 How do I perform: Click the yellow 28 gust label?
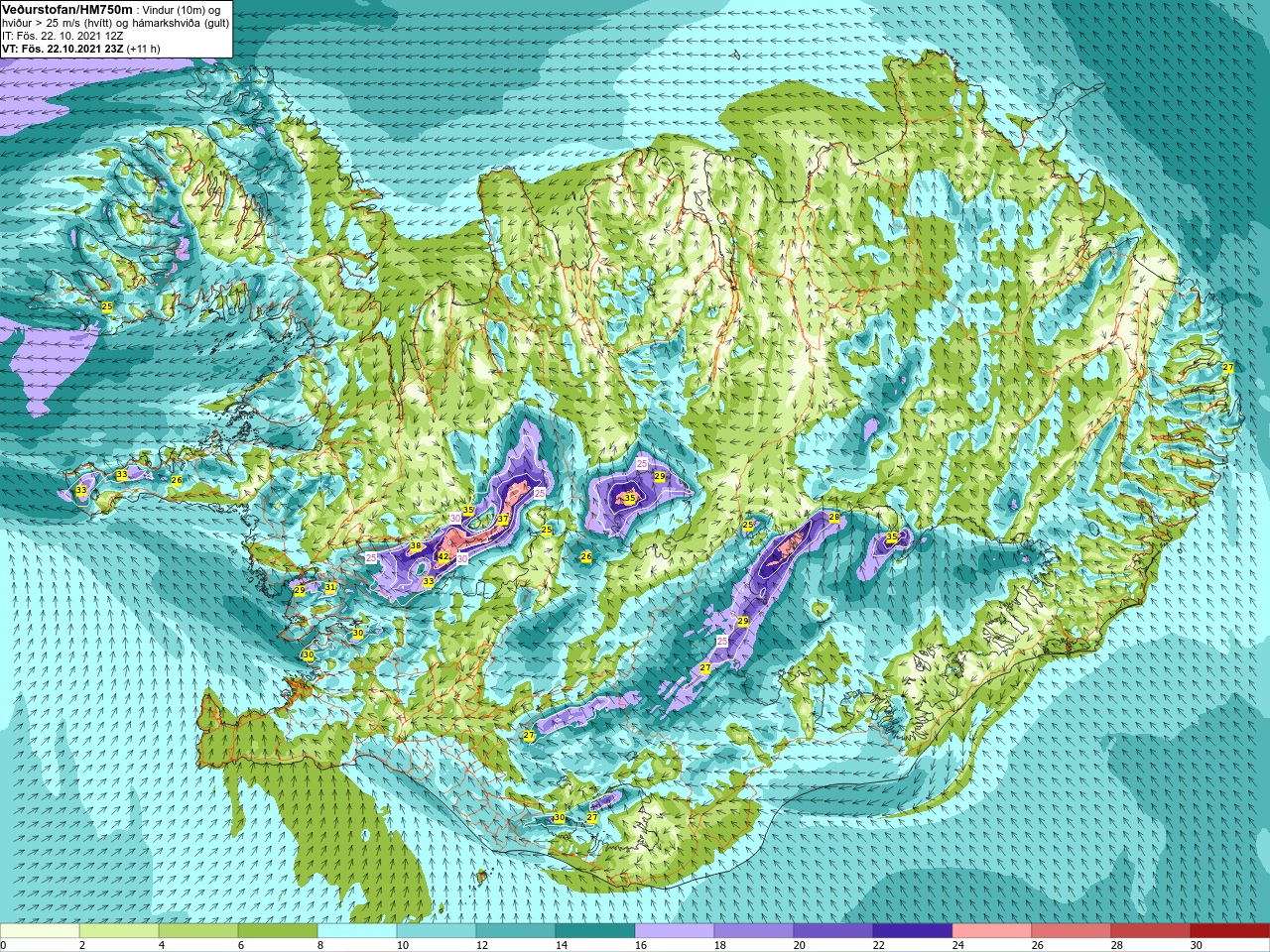[x=834, y=517]
